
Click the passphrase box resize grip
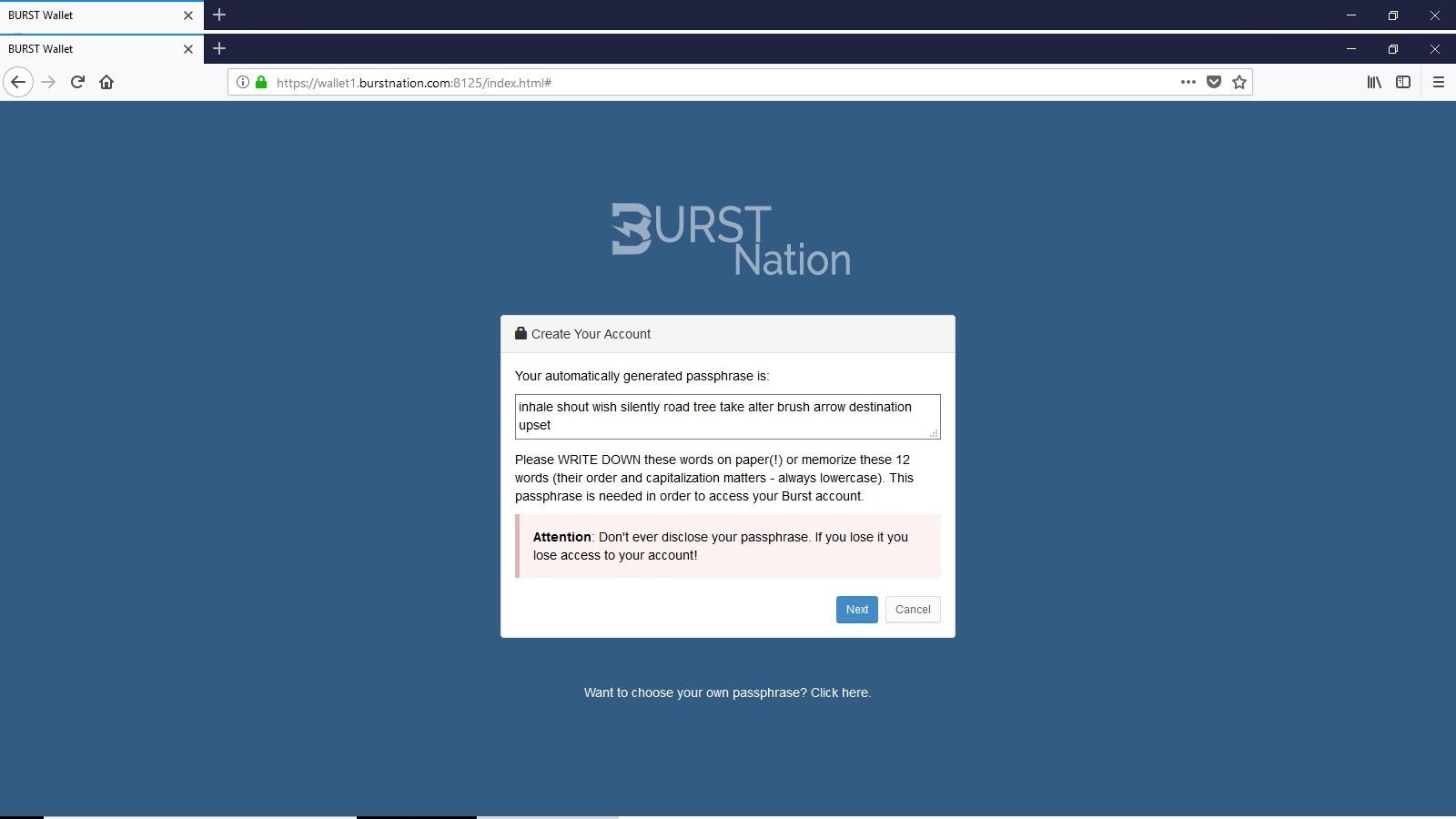point(934,433)
